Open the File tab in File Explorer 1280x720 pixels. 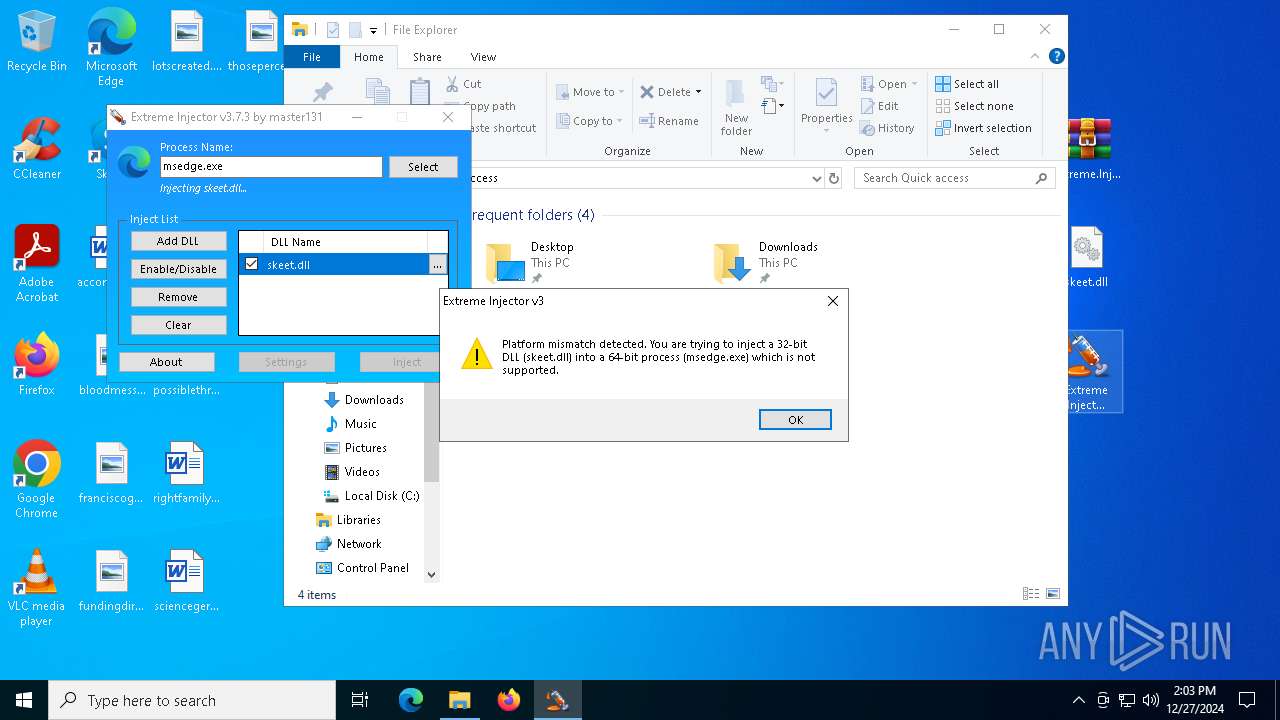point(312,57)
